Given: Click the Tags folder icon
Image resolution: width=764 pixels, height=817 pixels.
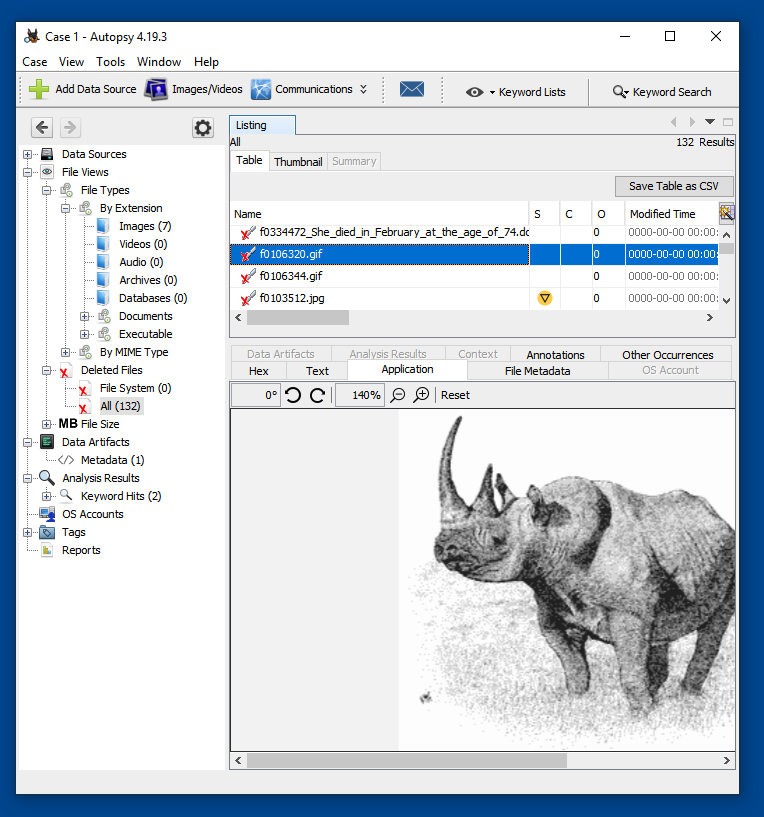Looking at the screenshot, I should pos(47,532).
